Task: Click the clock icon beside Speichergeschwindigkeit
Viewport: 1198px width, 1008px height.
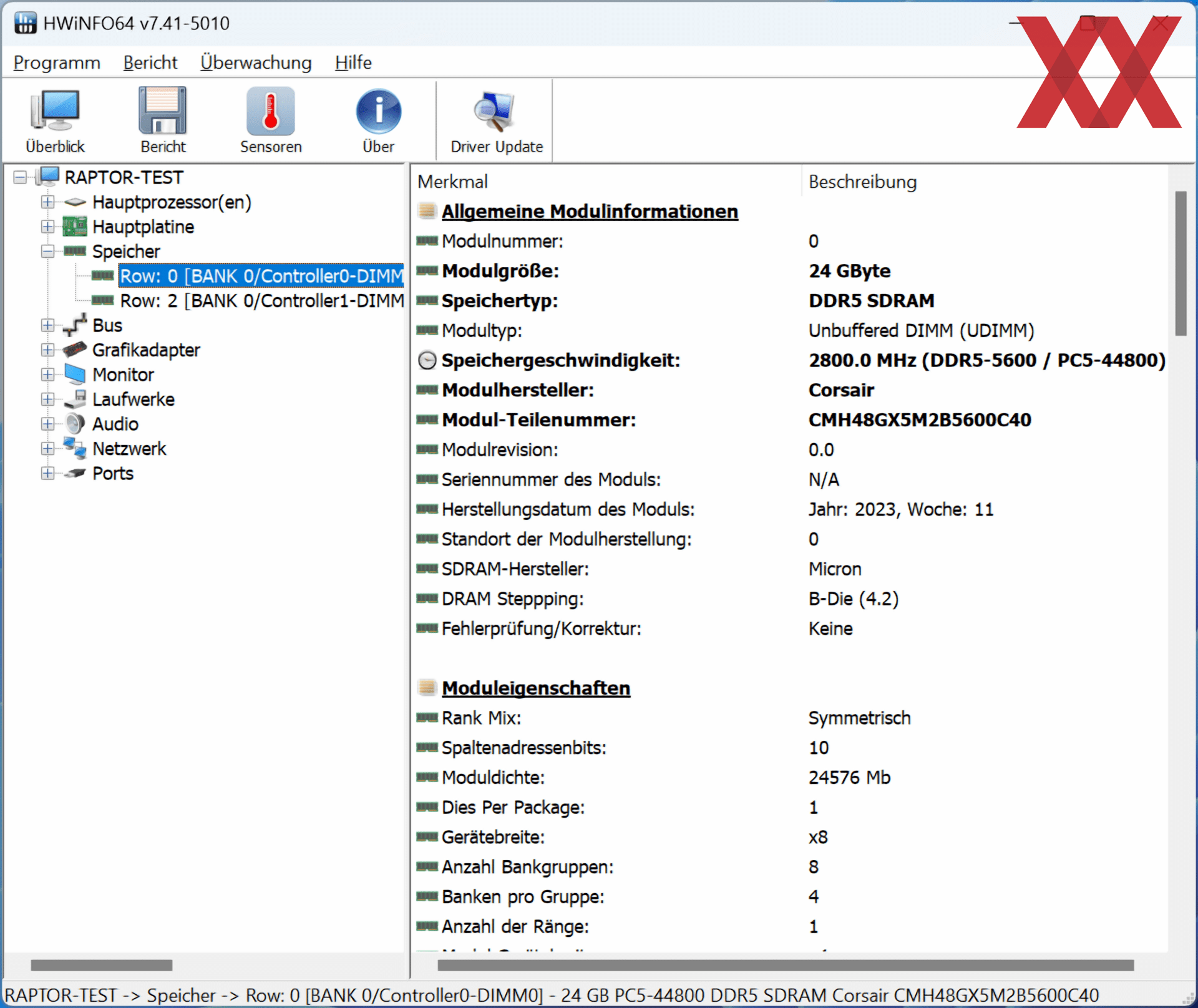Action: 427,360
